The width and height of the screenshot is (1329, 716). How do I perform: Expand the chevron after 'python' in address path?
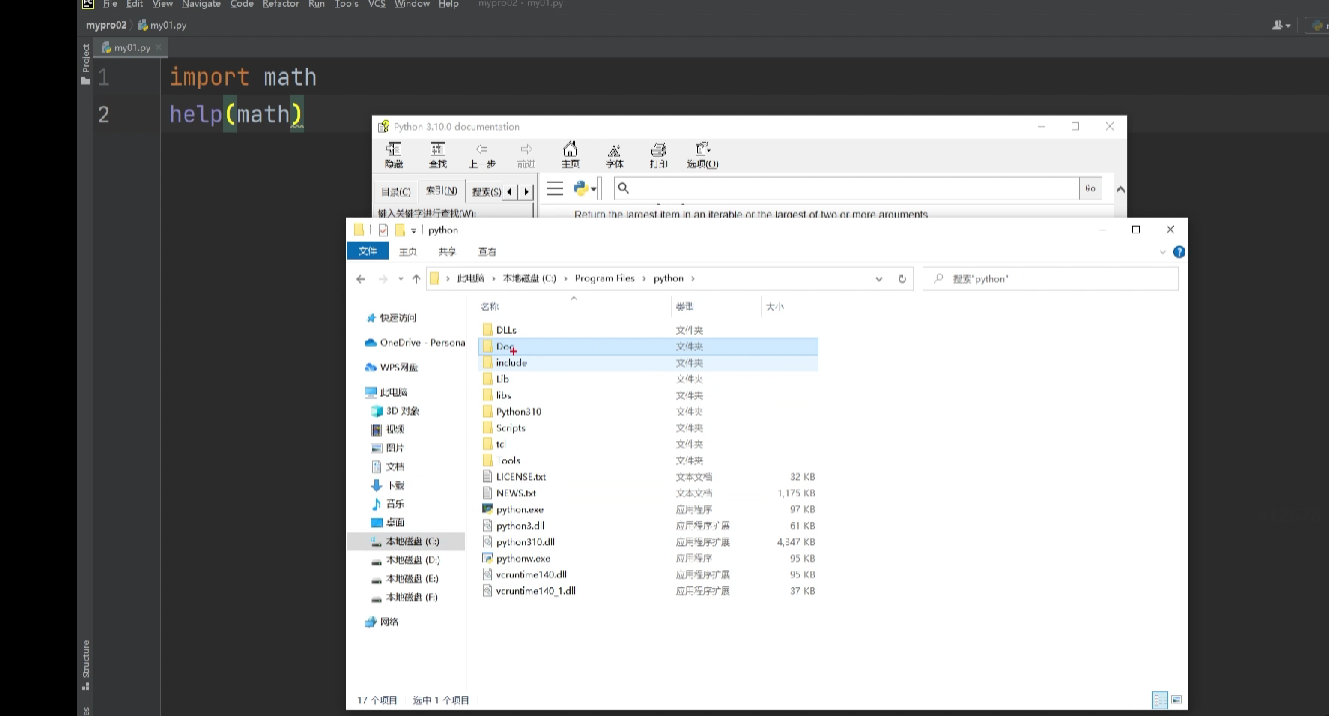(x=692, y=279)
